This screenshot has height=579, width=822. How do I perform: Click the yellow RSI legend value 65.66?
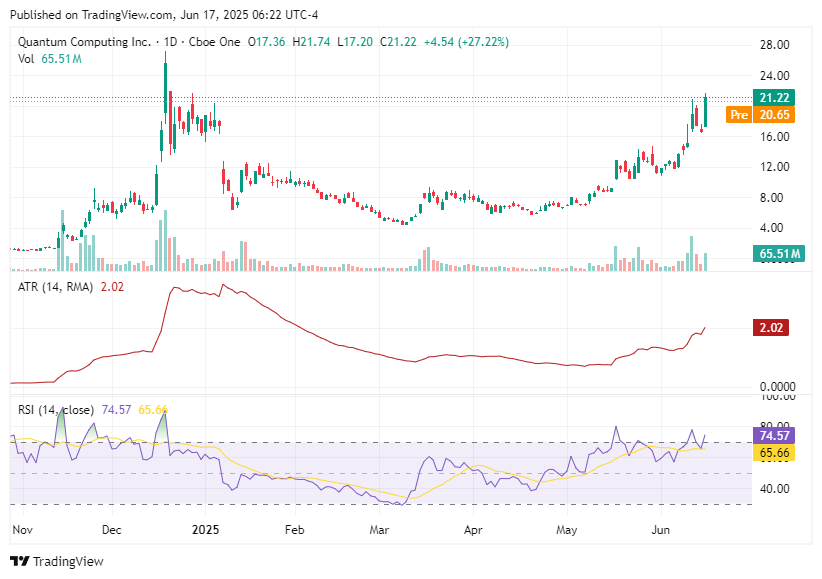pyautogui.click(x=153, y=410)
